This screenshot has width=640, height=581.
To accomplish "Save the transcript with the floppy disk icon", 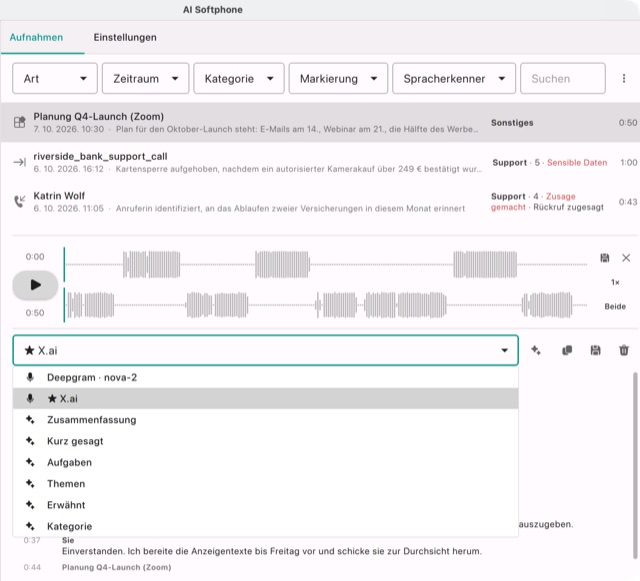I will tap(596, 350).
